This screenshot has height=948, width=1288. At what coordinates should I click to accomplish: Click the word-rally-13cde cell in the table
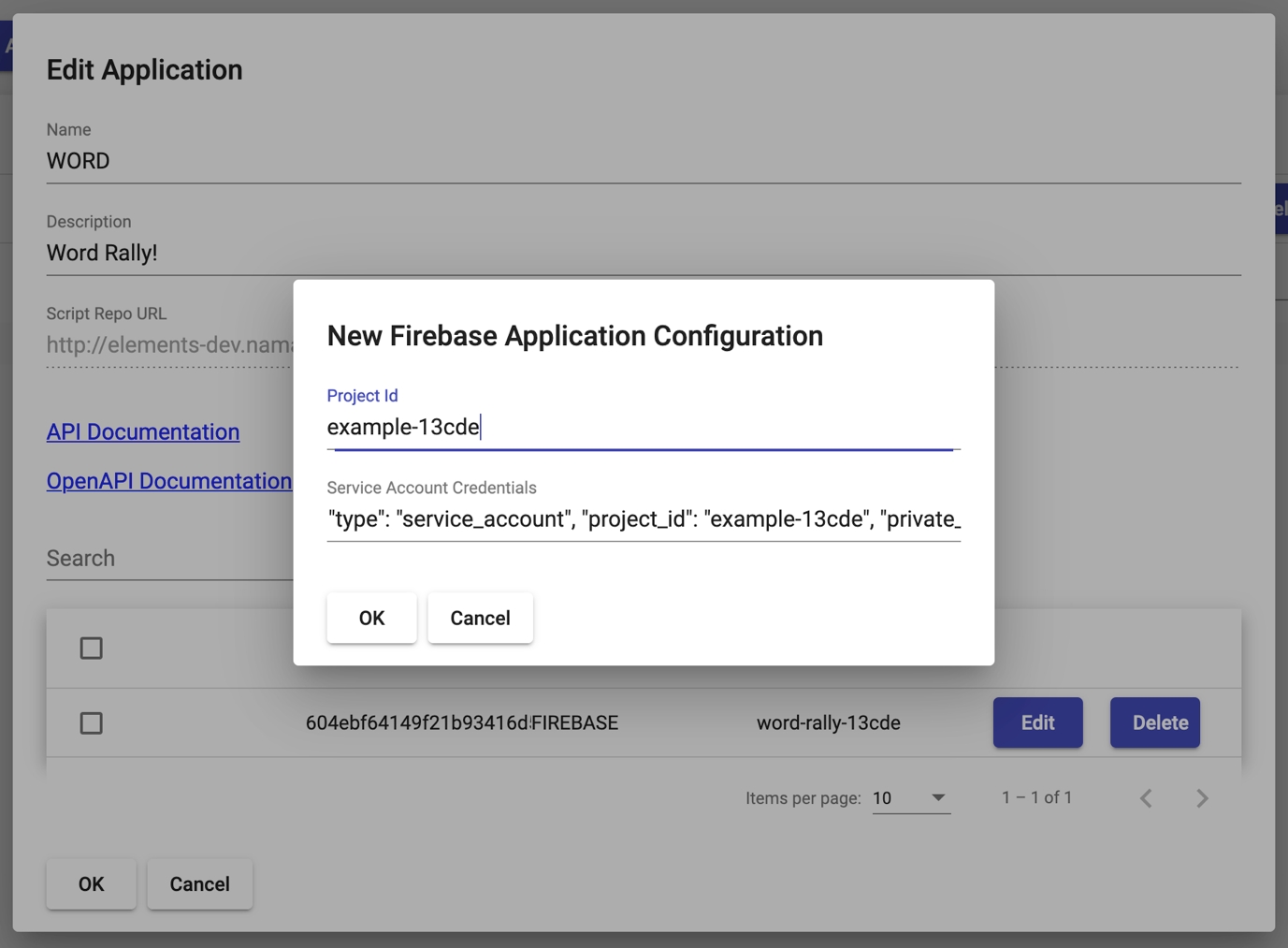[x=828, y=723]
